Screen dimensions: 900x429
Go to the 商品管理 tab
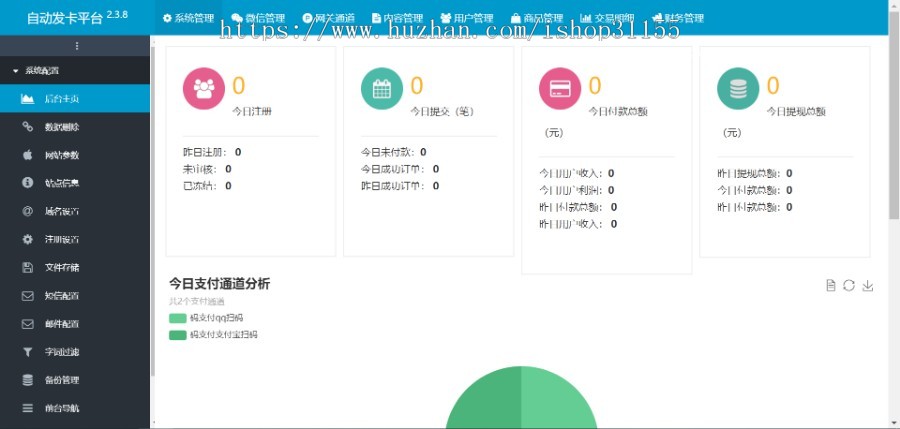coord(536,18)
